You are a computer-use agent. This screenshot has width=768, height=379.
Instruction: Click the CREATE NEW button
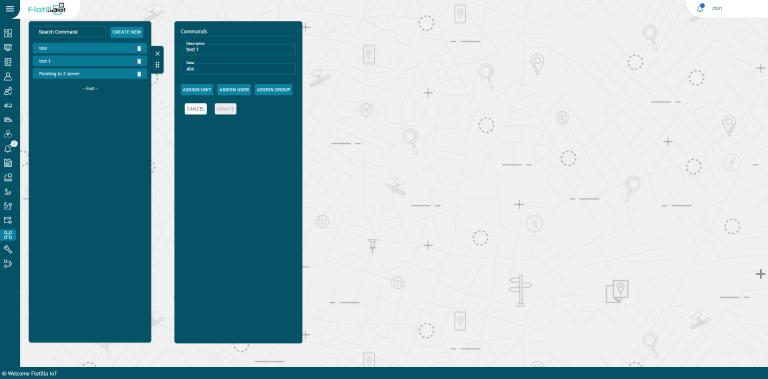[127, 32]
